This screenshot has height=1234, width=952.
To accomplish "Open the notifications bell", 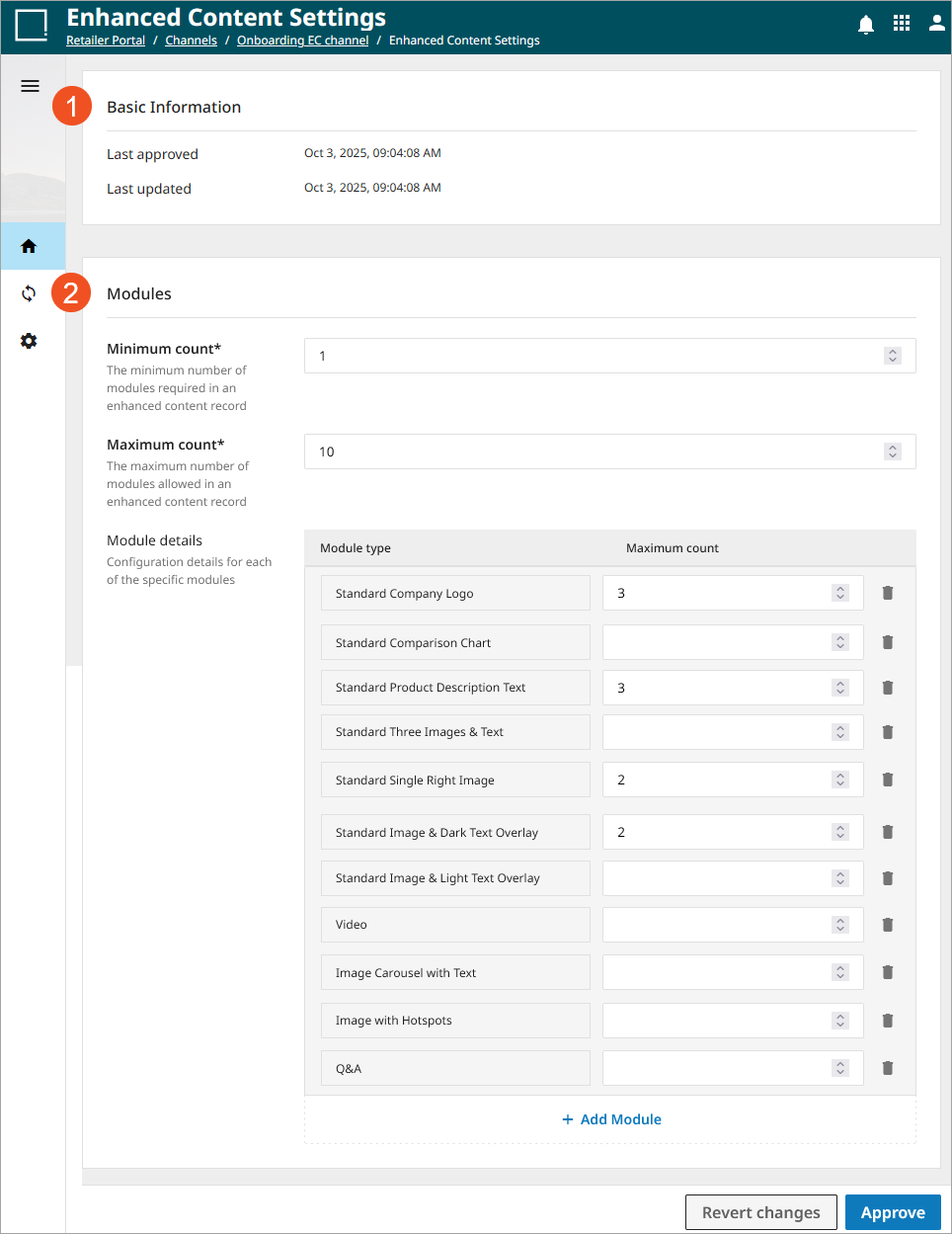I will click(x=866, y=25).
